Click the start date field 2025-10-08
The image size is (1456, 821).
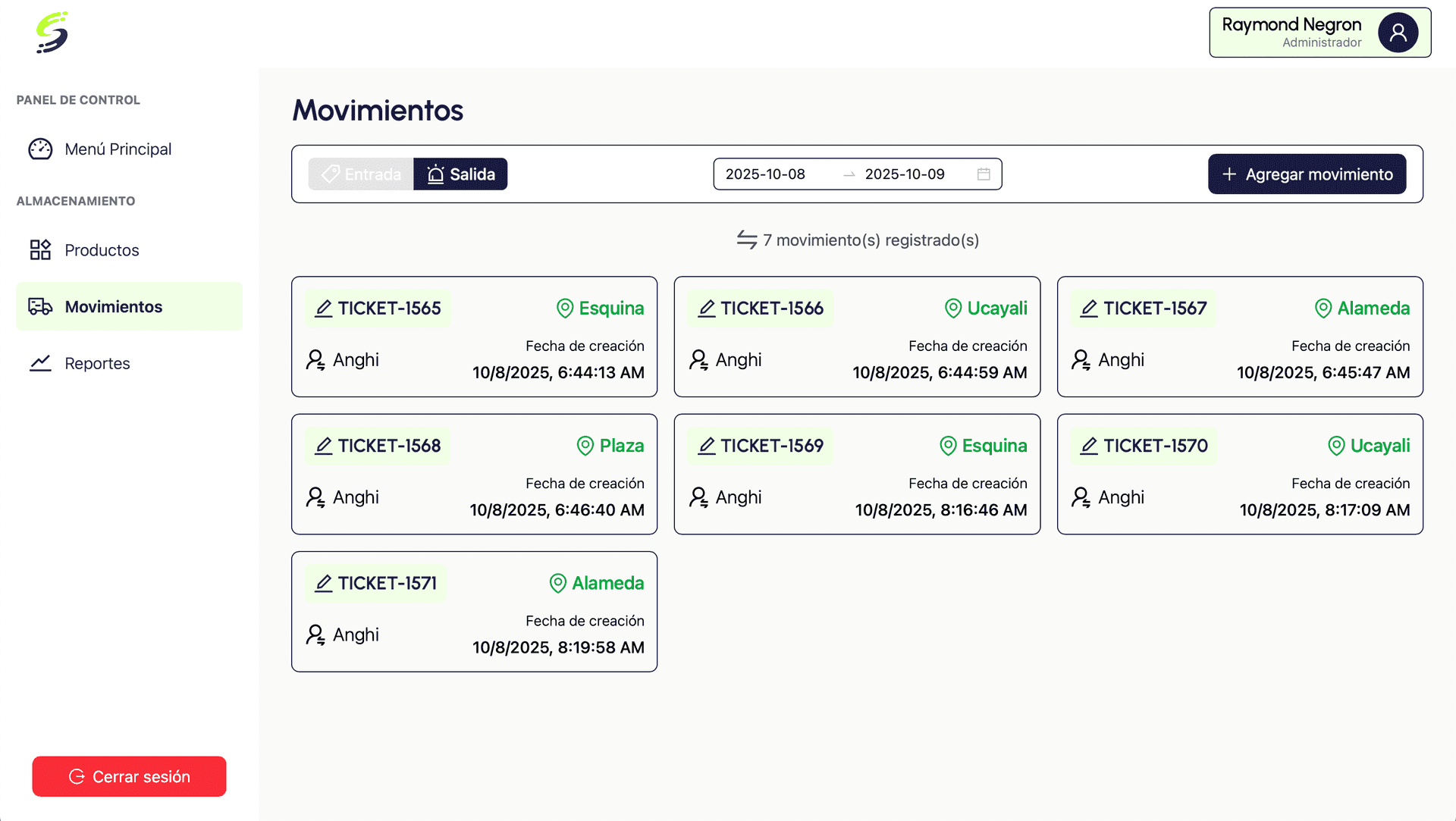click(x=765, y=174)
